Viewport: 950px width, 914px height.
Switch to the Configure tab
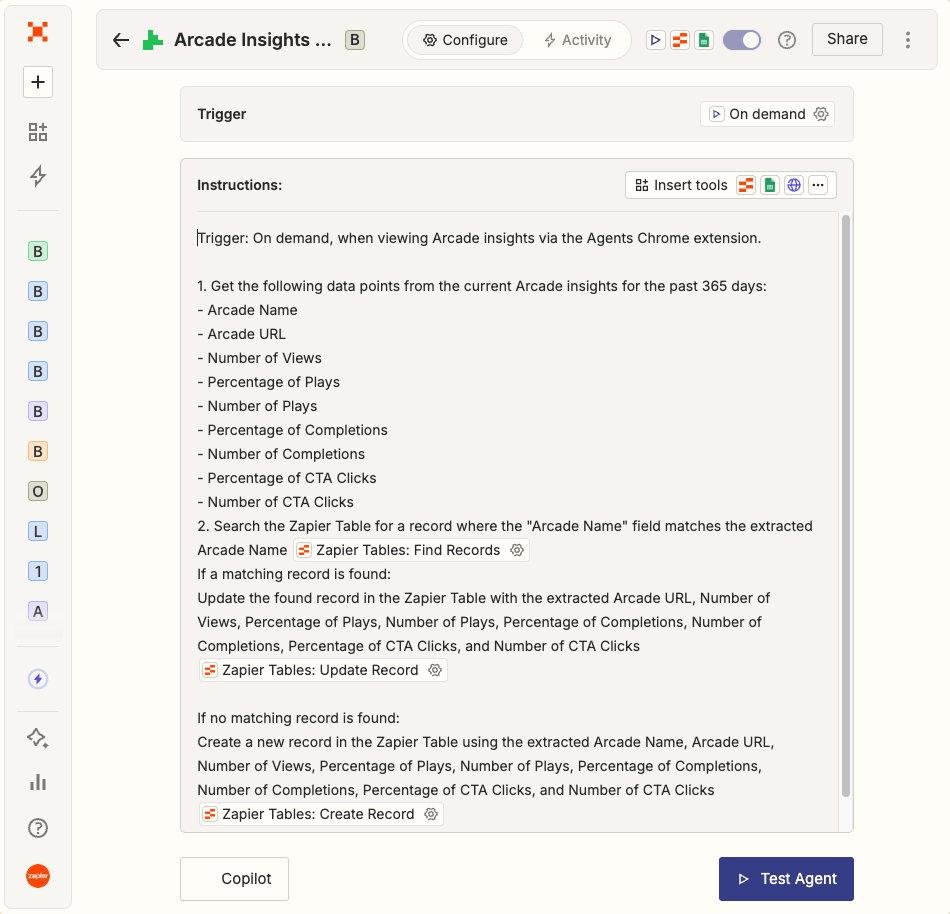465,40
